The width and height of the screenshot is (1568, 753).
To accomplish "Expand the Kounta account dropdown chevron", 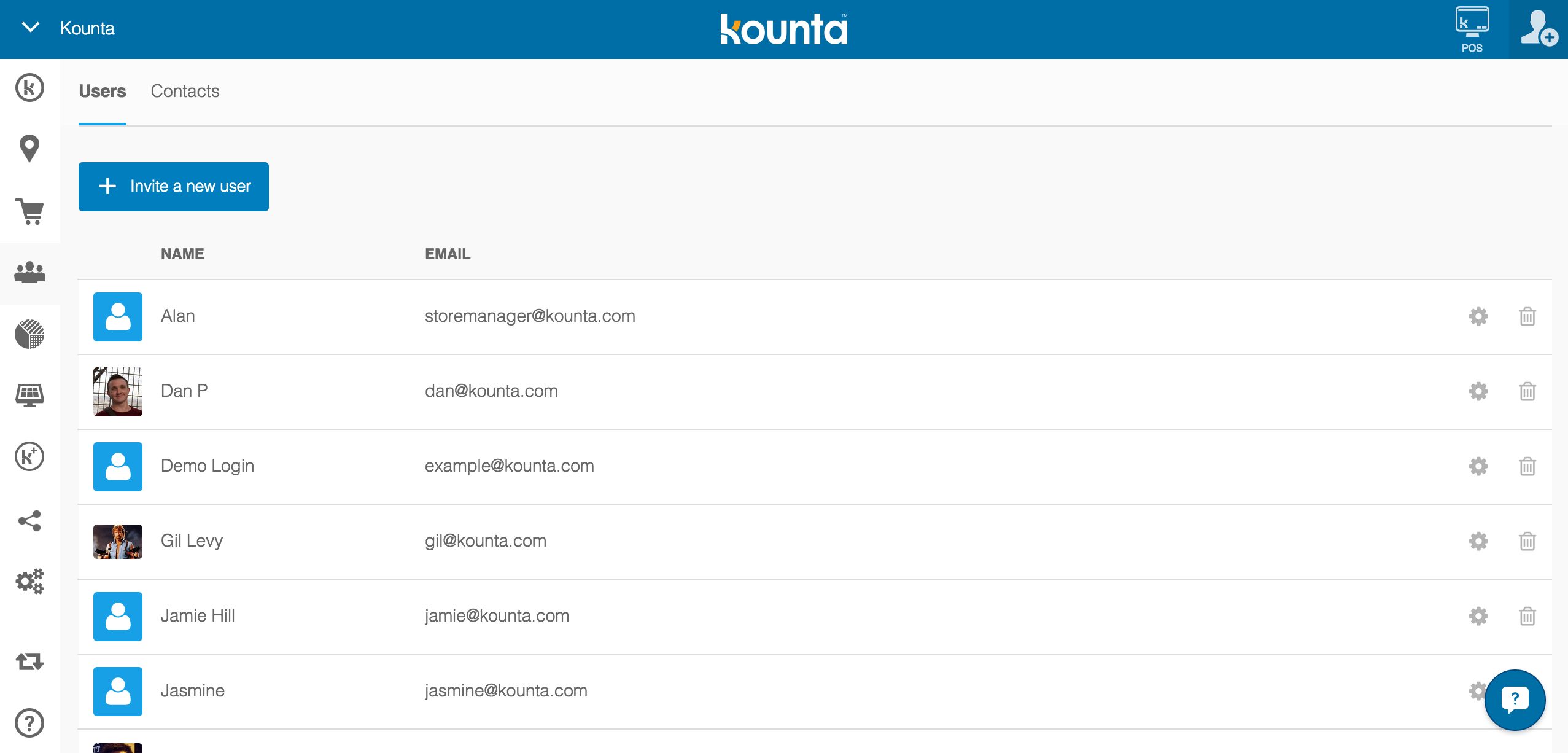I will [30, 28].
